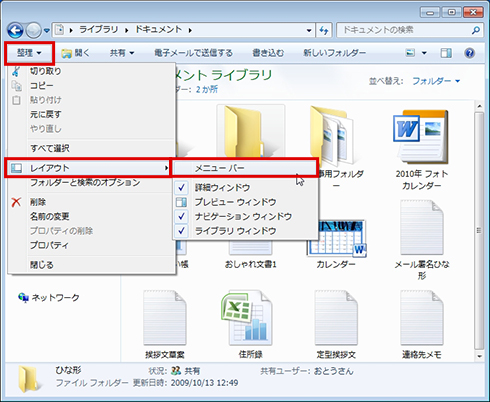This screenshot has width=490, height=402.
Task: Click the change view icon in toolbar
Action: coord(410,53)
